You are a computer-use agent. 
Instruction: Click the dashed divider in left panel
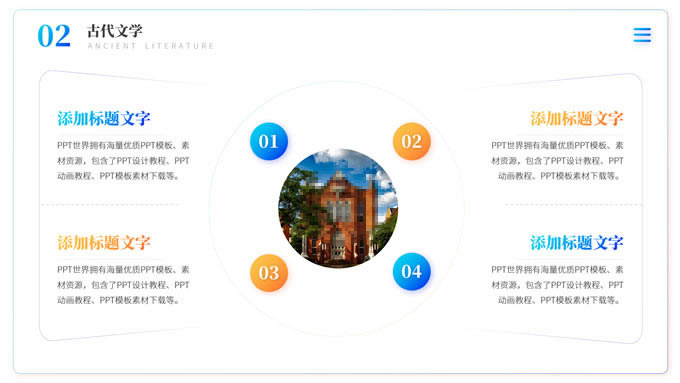[x=110, y=204]
